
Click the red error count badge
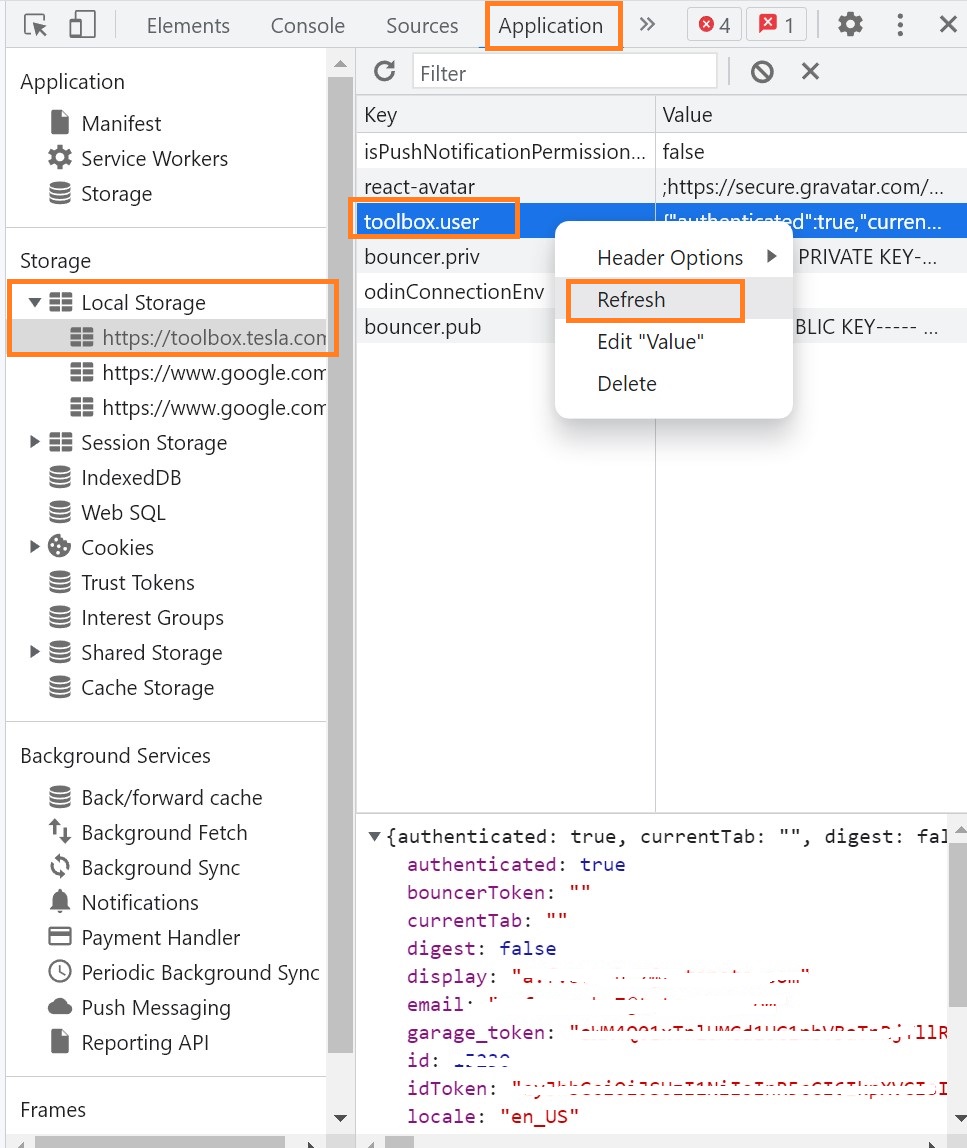point(714,25)
